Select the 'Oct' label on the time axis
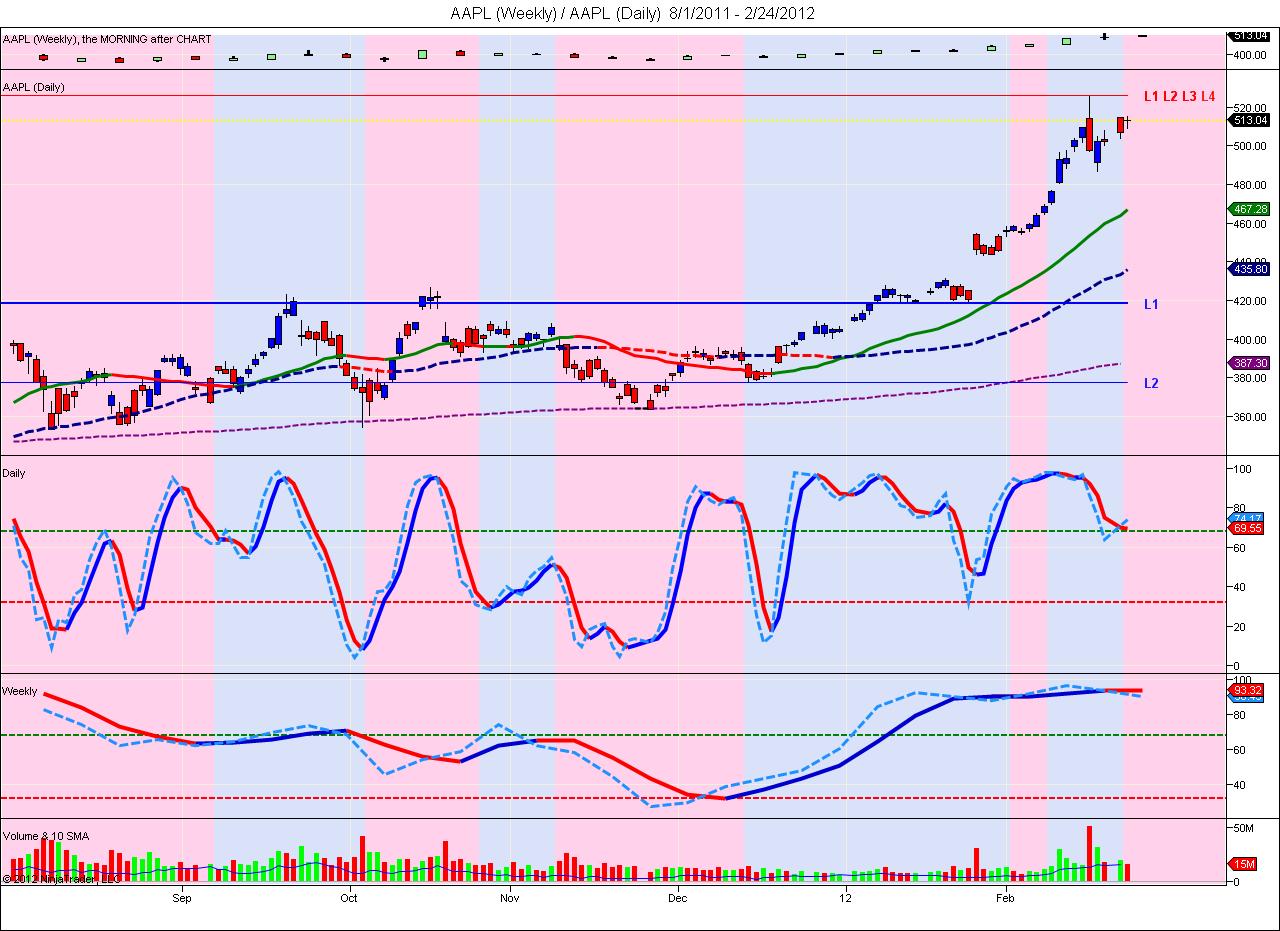 pyautogui.click(x=349, y=899)
